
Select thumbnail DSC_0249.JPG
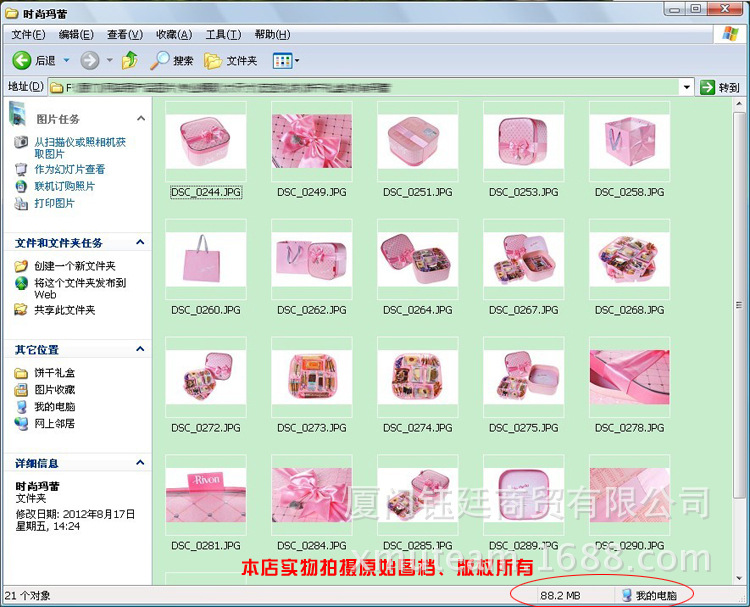click(312, 142)
